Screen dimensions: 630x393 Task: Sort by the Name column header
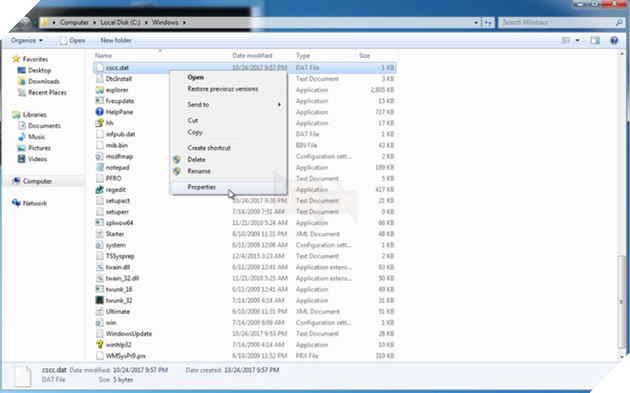(103, 55)
